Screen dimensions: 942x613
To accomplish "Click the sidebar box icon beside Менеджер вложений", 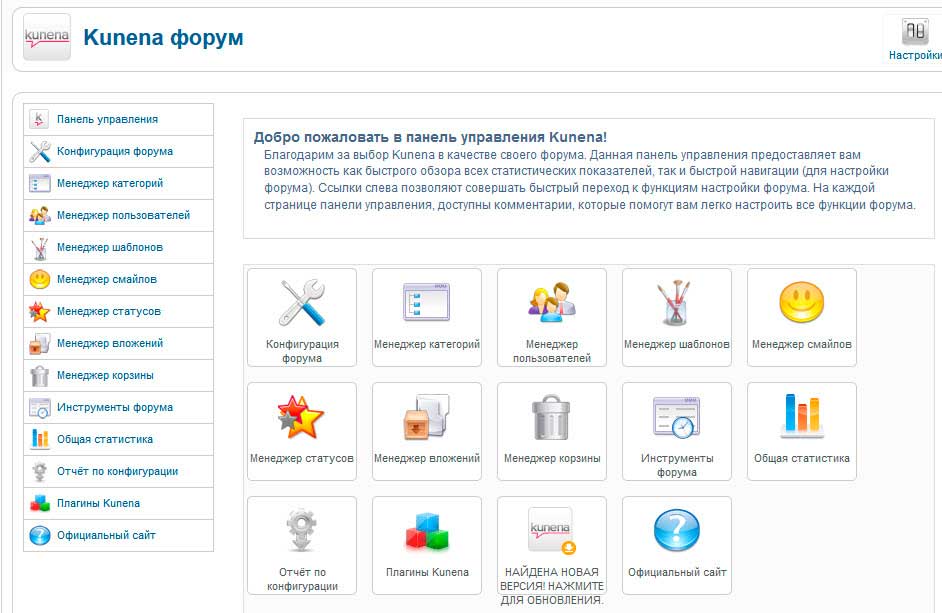I will [40, 343].
